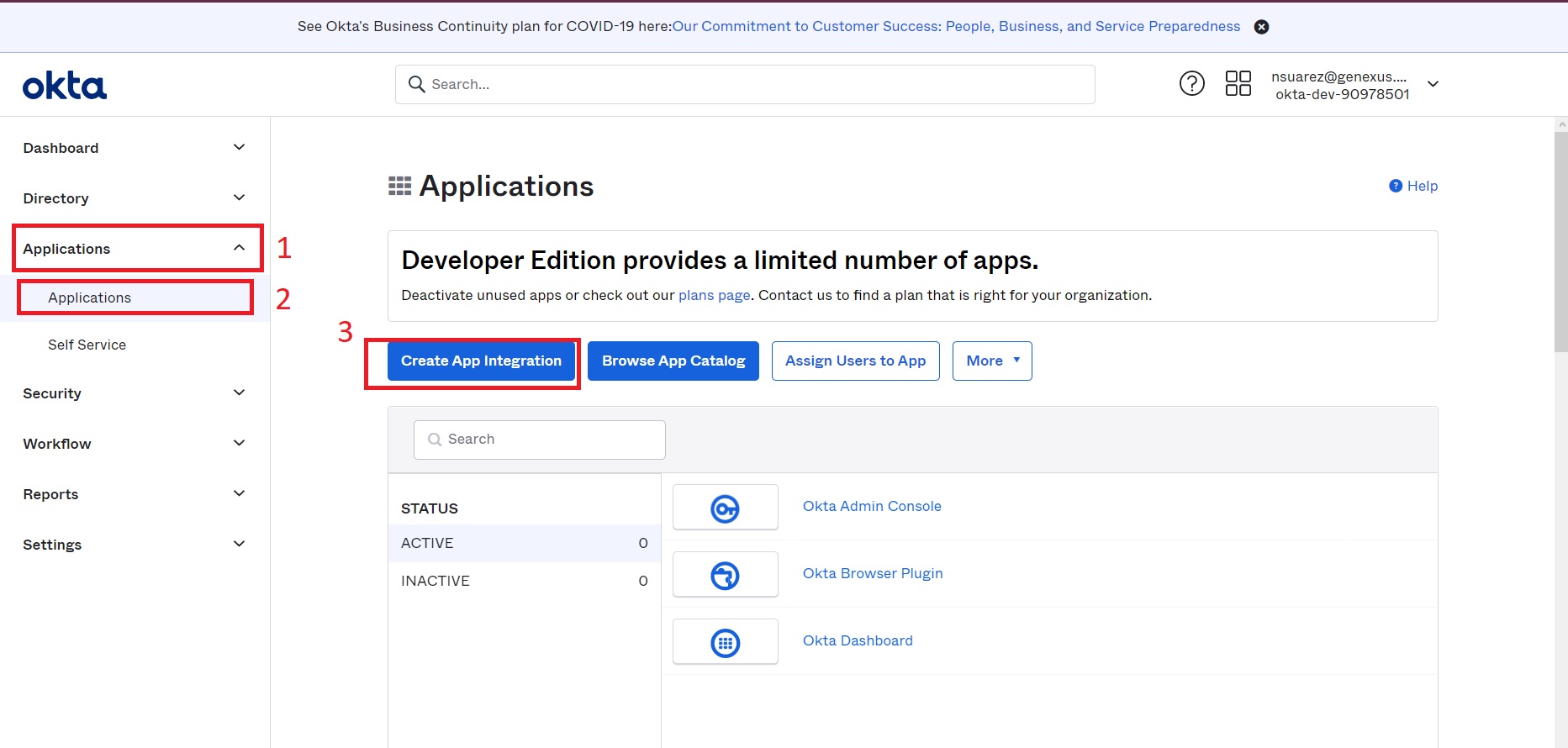Open the help question mark icon
The image size is (1568, 748).
pyautogui.click(x=1191, y=83)
